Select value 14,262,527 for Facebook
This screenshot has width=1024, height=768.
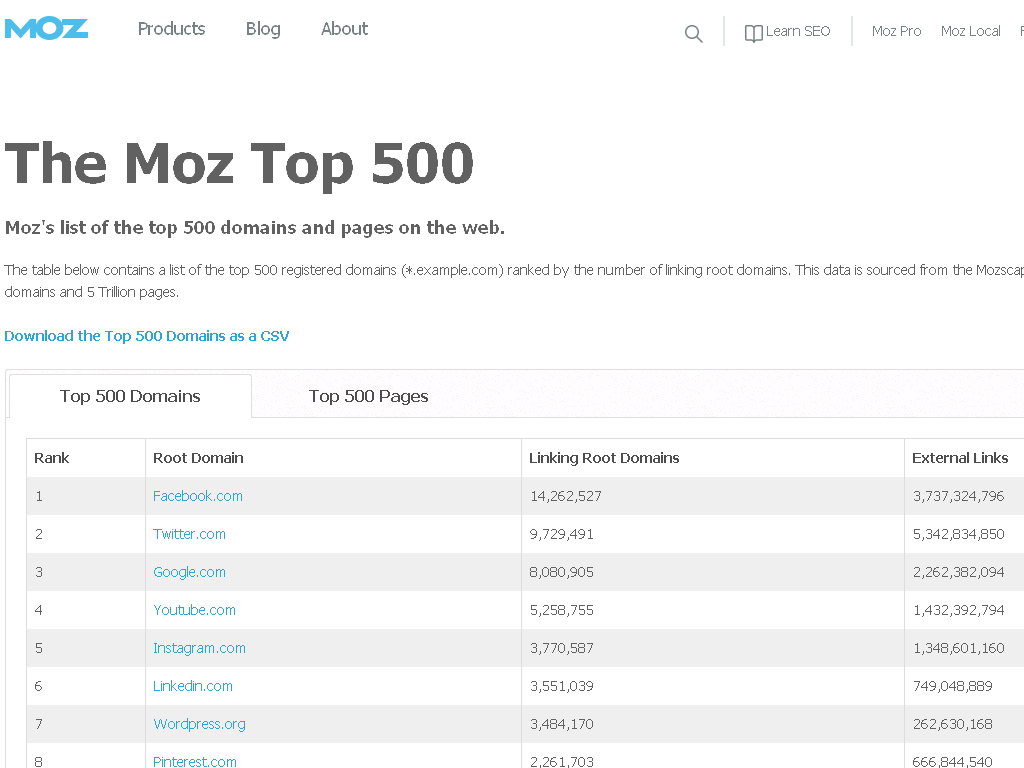[566, 496]
